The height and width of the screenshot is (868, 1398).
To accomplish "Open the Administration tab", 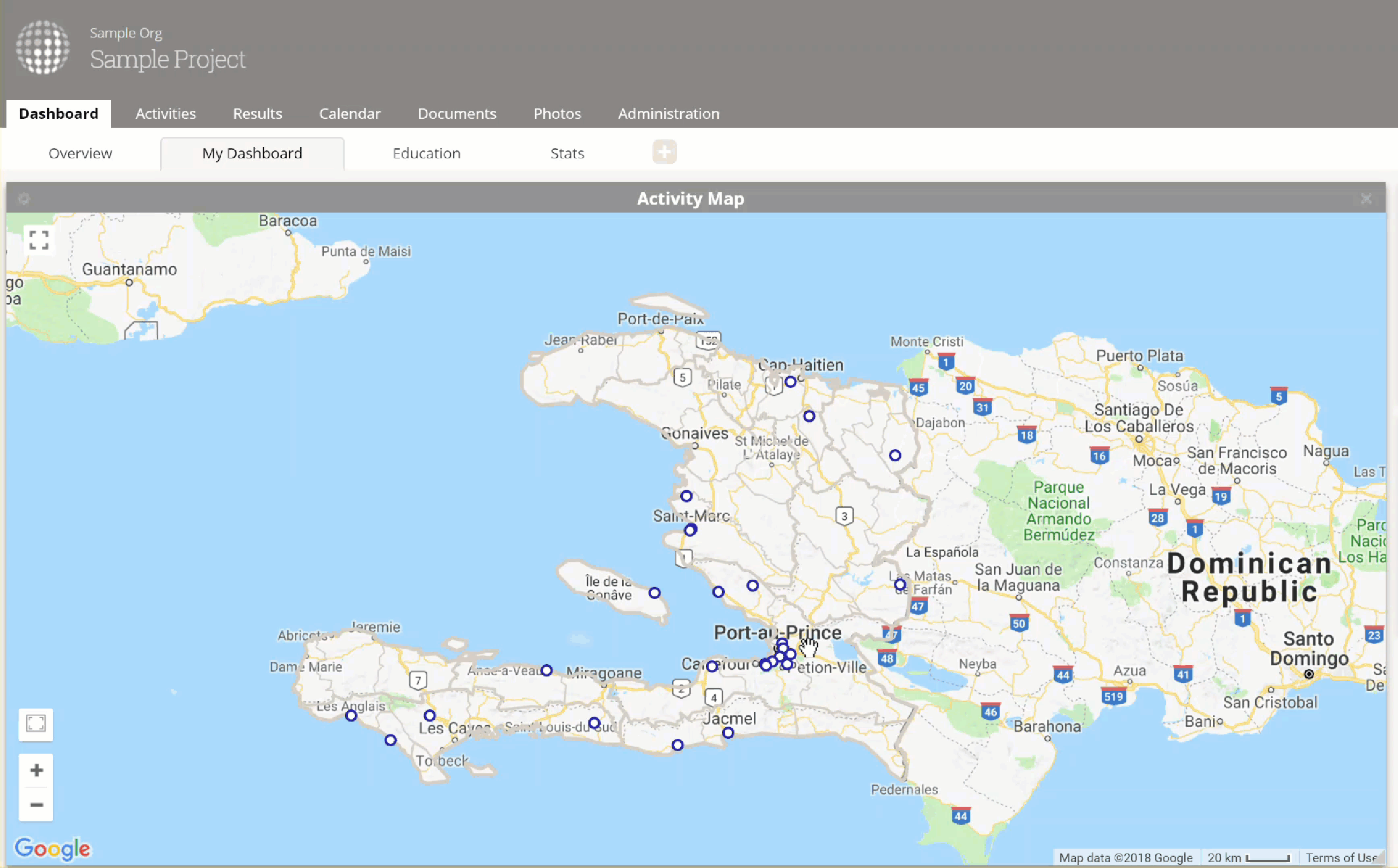I will [668, 114].
